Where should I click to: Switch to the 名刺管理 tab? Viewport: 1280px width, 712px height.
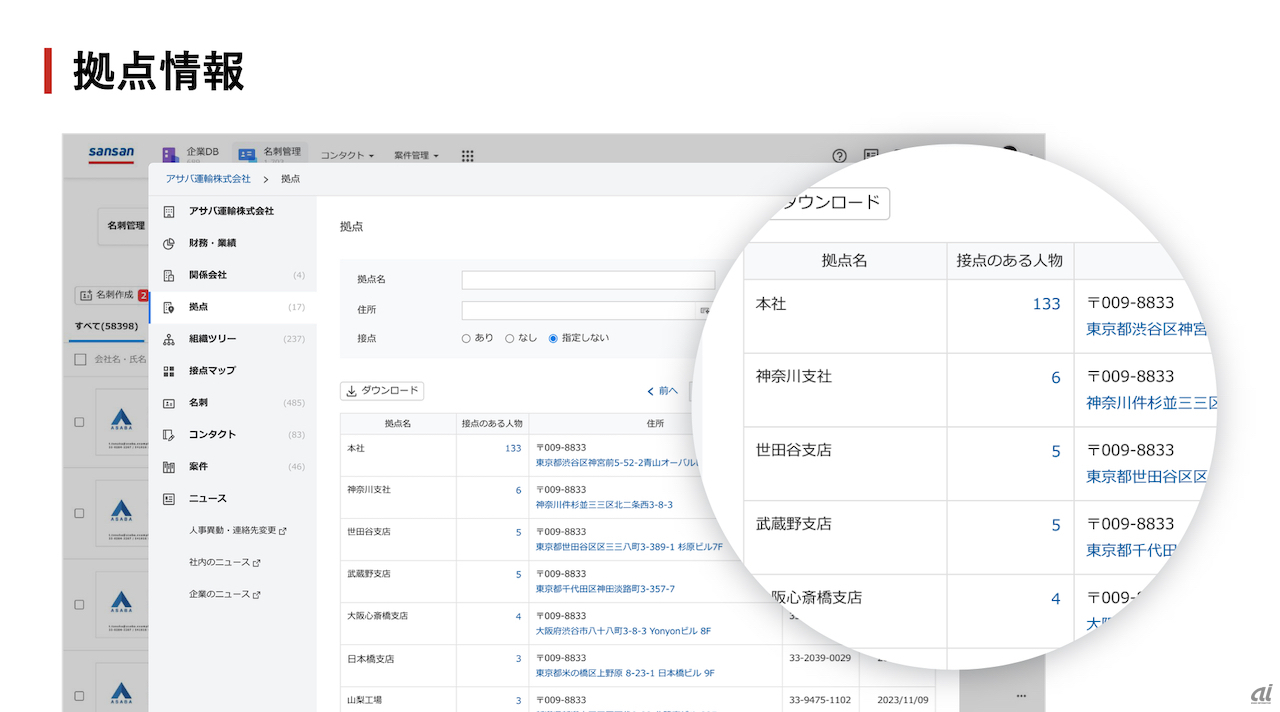click(271, 155)
